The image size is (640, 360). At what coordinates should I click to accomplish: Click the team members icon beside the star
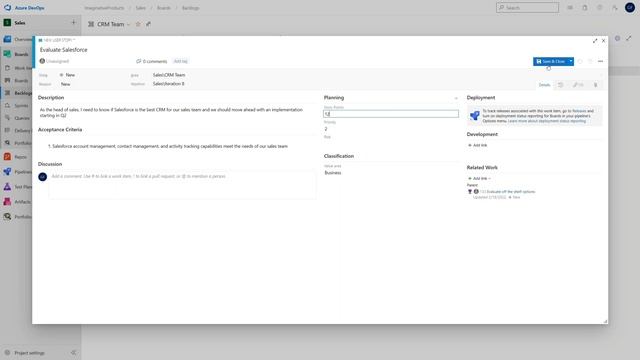149,24
